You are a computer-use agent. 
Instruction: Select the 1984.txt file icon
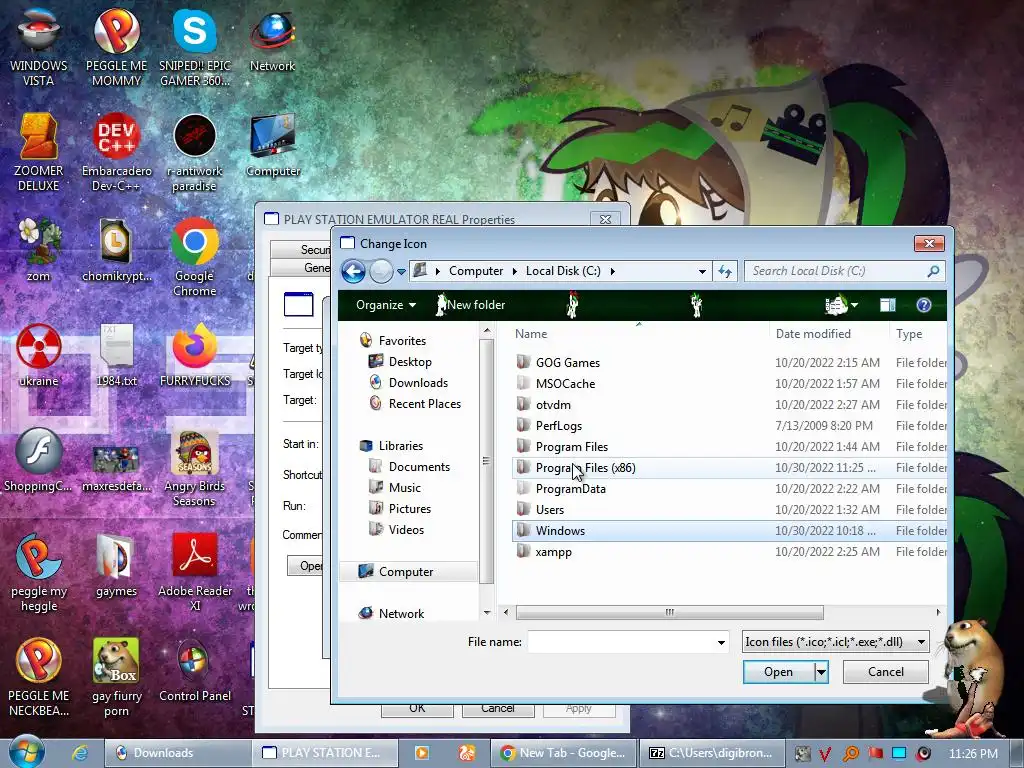pos(116,356)
